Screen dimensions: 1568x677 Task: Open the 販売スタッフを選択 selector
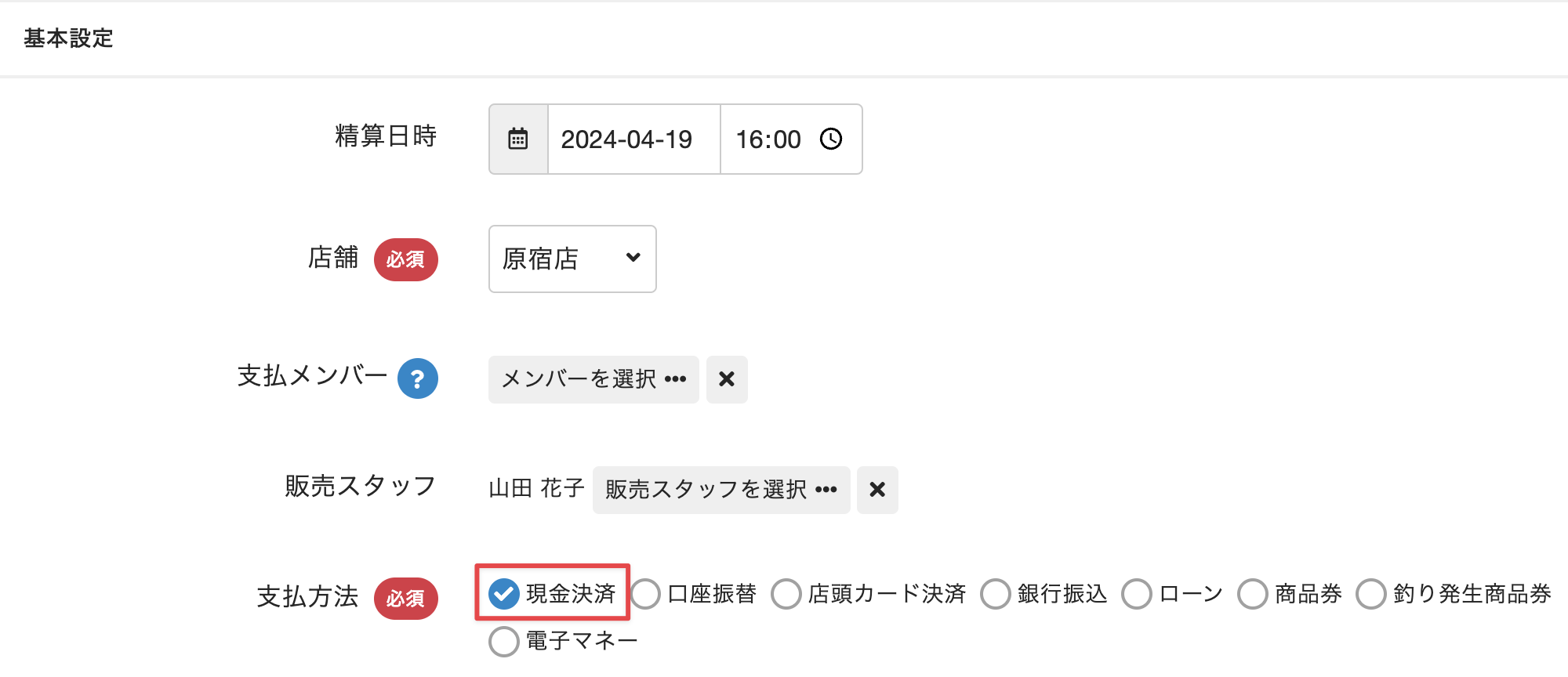click(721, 490)
